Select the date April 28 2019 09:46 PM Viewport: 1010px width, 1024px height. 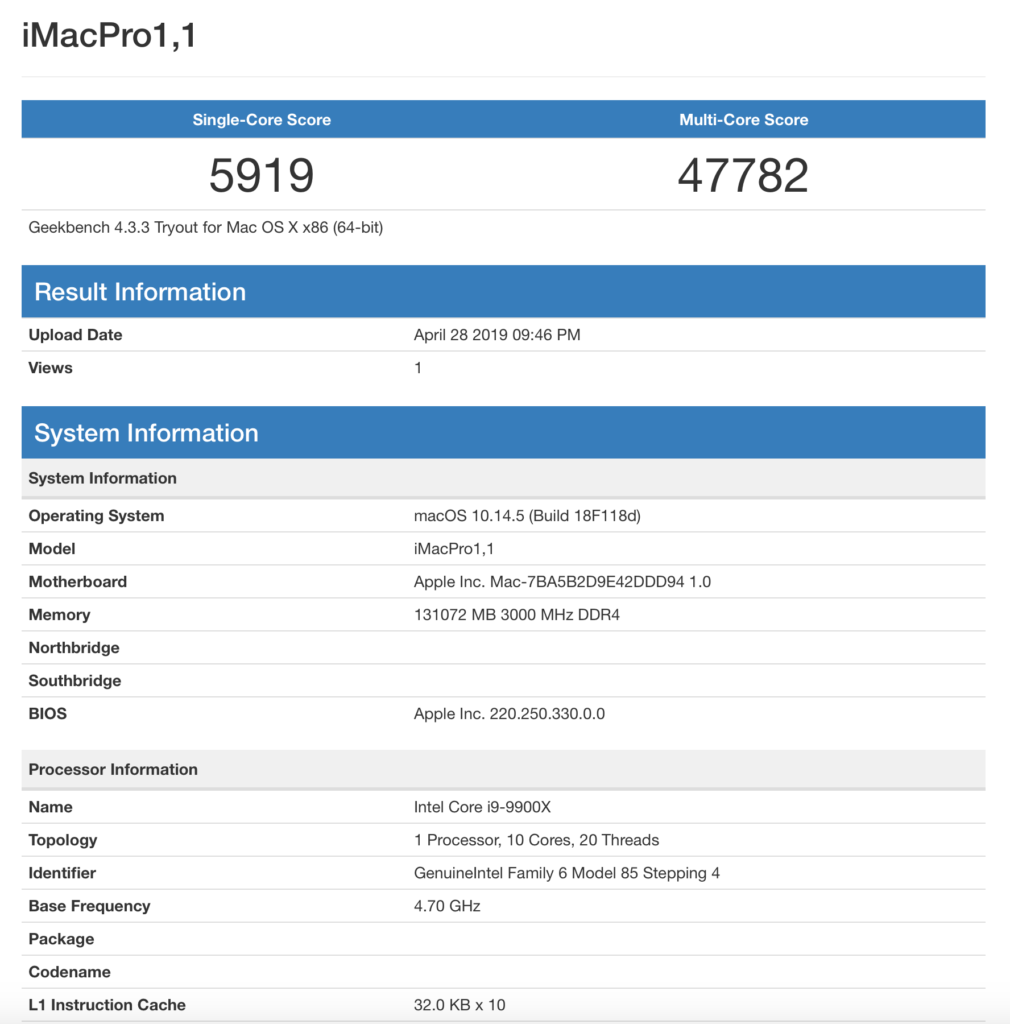click(497, 335)
